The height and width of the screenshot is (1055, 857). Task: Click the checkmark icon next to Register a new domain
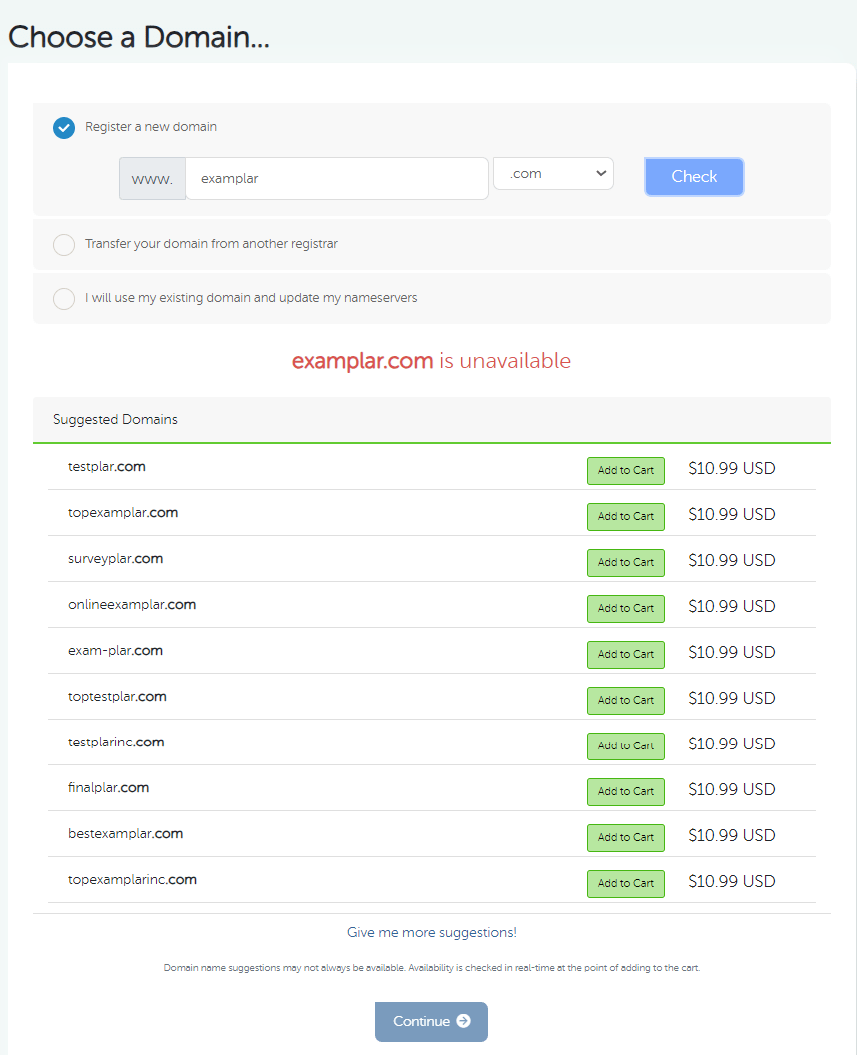coord(64,128)
